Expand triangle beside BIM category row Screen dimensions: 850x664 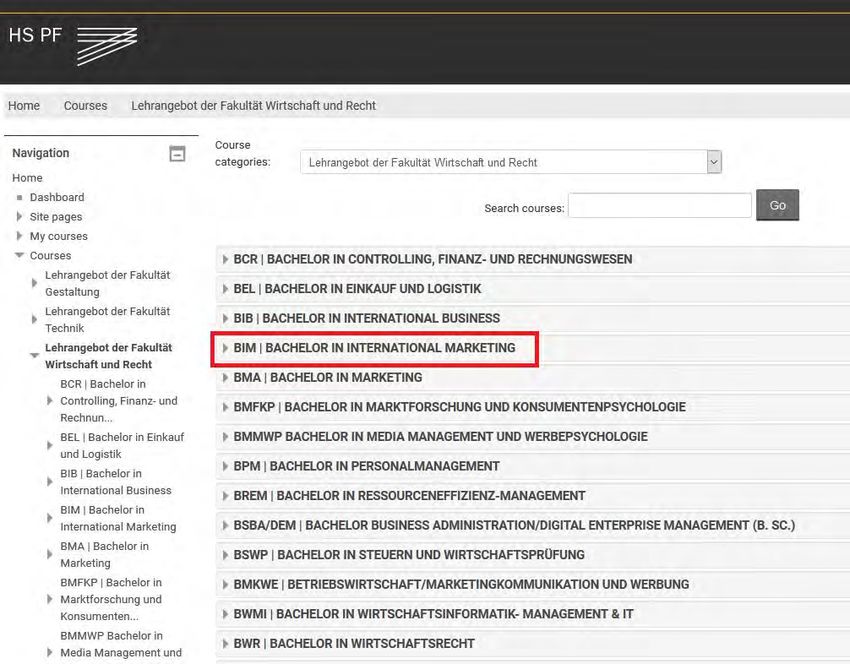pyautogui.click(x=225, y=348)
